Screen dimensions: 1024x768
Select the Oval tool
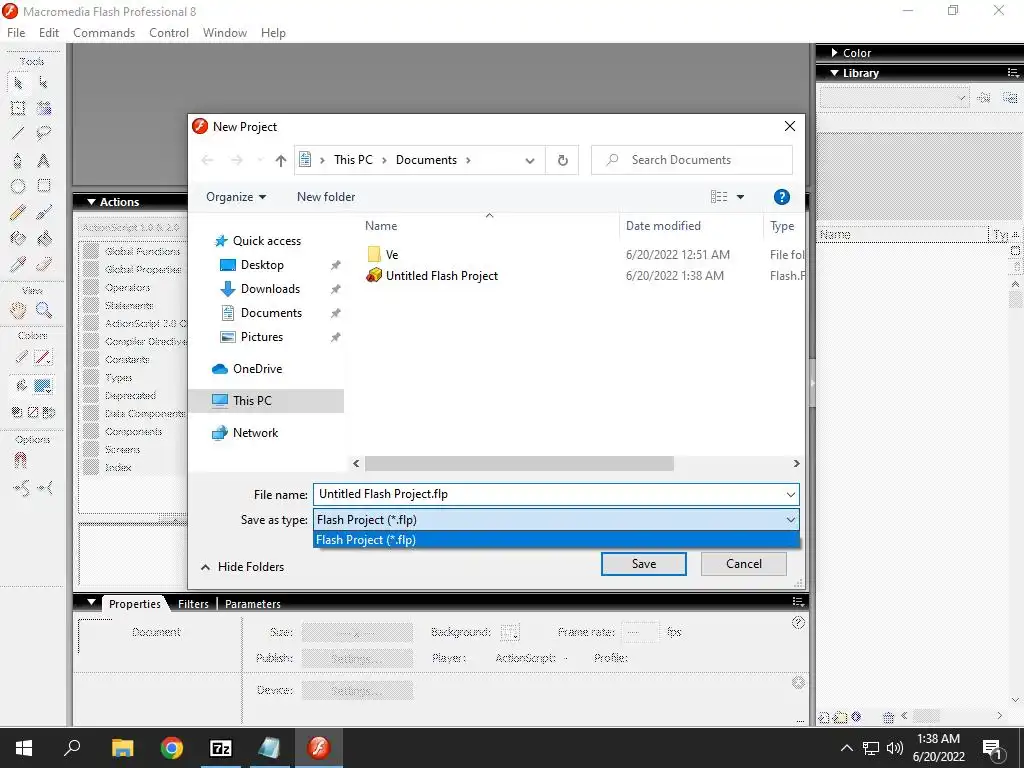point(18,186)
